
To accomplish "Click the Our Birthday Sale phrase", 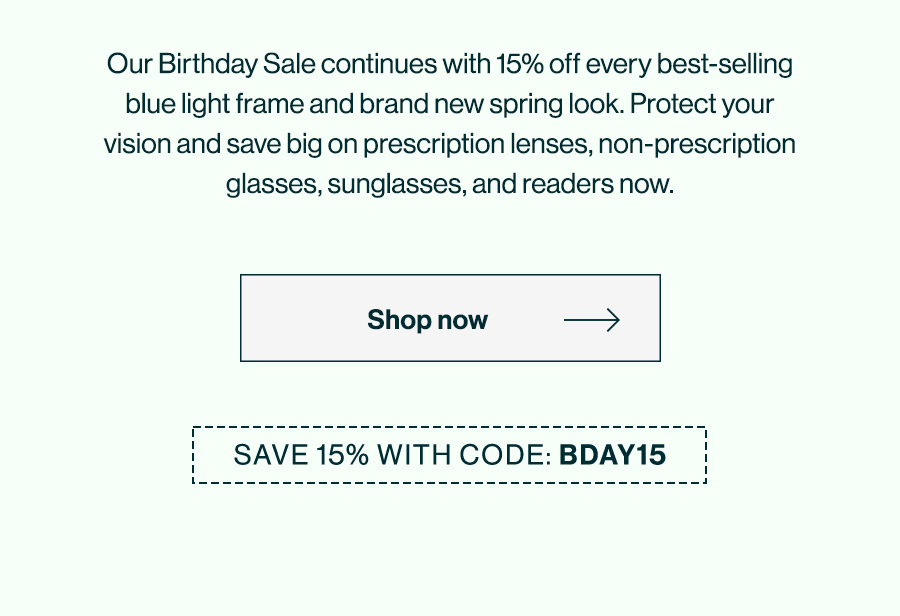I will tap(211, 64).
